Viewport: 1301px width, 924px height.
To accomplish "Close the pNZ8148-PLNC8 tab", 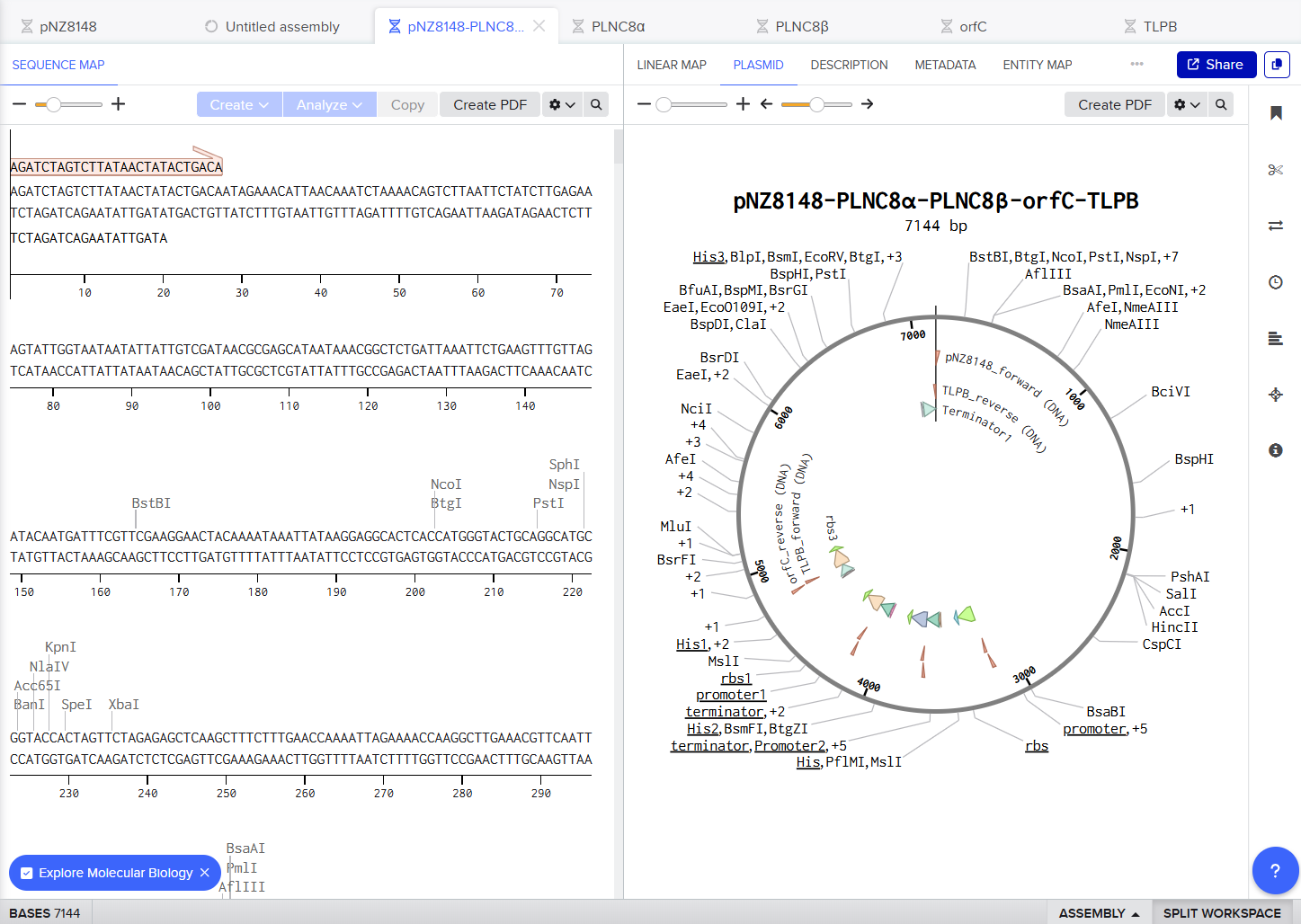I will pos(539,26).
